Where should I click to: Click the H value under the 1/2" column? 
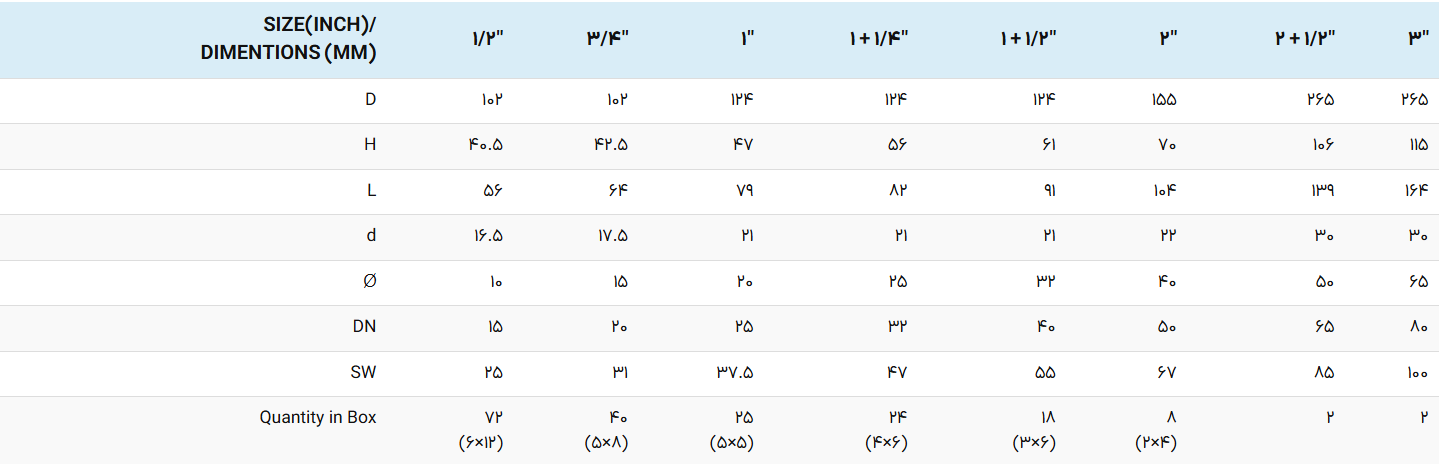click(x=485, y=145)
